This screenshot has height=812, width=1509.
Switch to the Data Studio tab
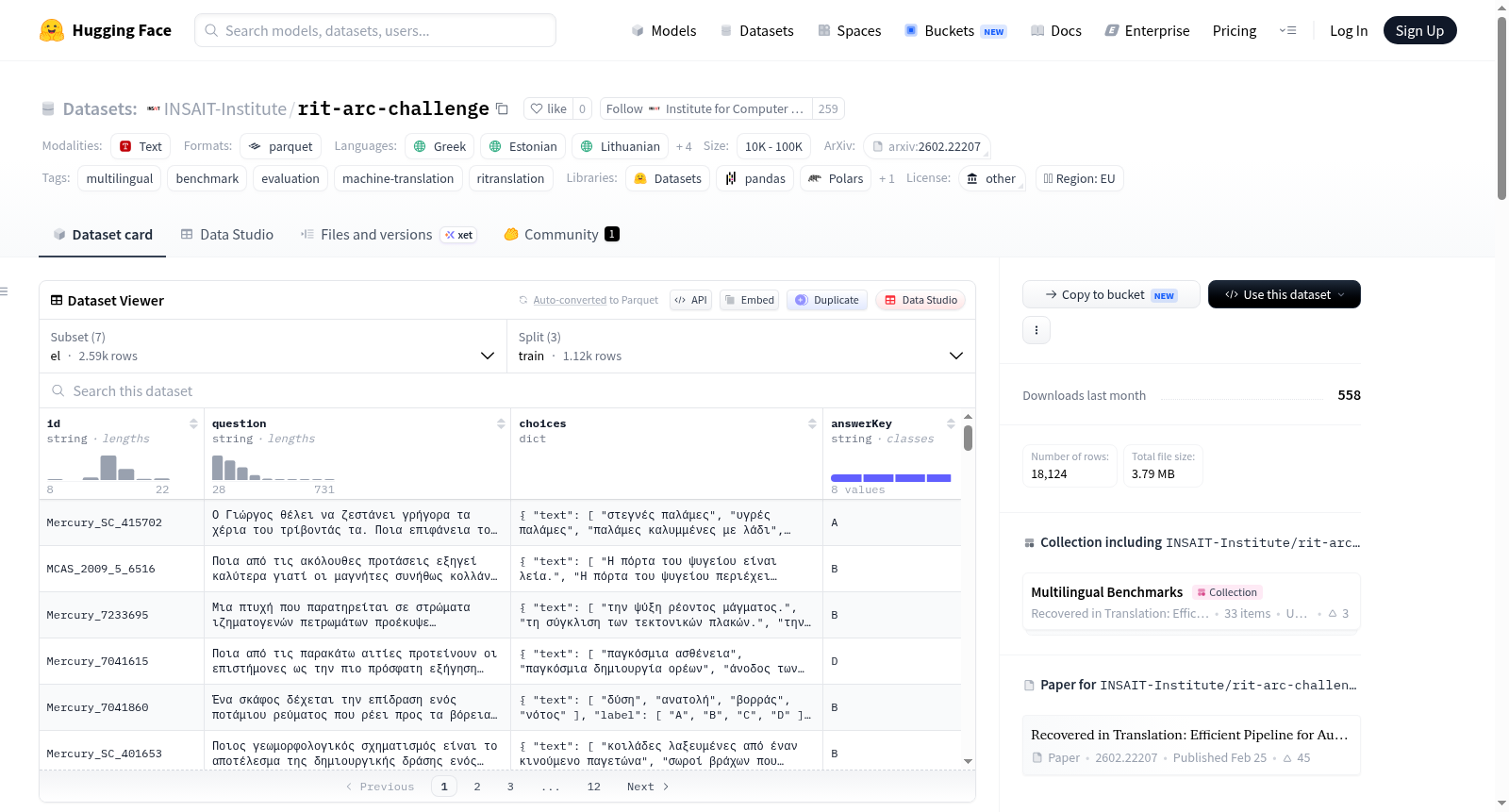[x=227, y=235]
